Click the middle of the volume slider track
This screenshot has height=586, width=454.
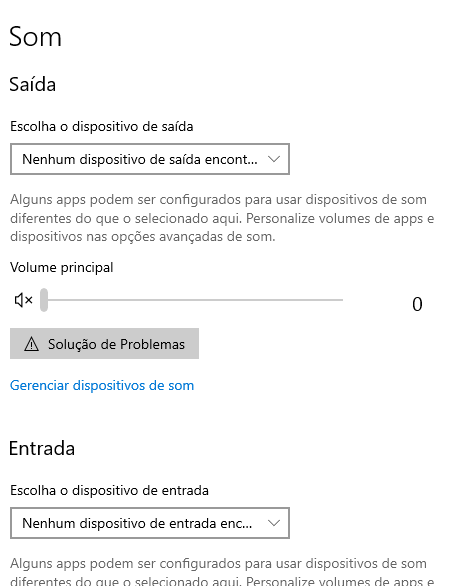click(192, 300)
